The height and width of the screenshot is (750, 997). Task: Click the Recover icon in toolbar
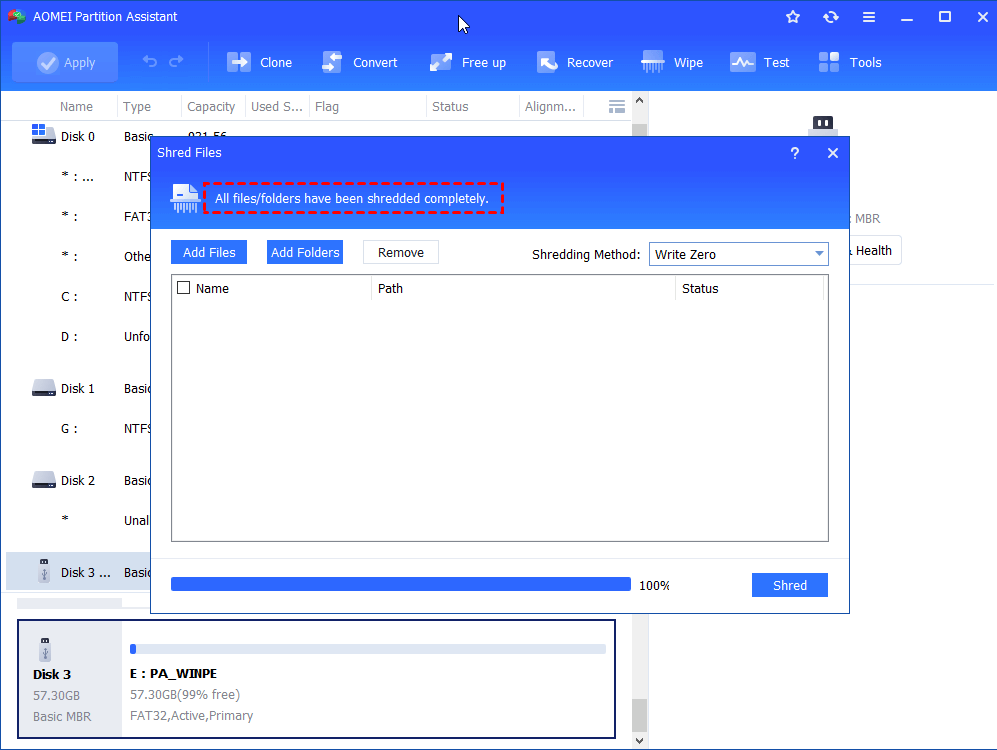click(x=547, y=62)
